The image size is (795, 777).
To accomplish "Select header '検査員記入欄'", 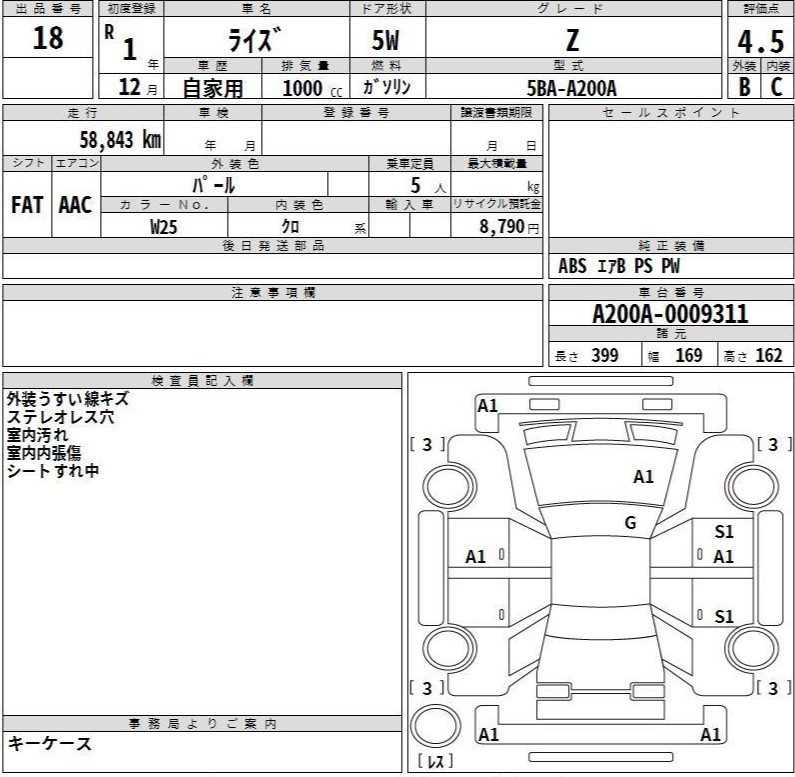I will point(202,380).
